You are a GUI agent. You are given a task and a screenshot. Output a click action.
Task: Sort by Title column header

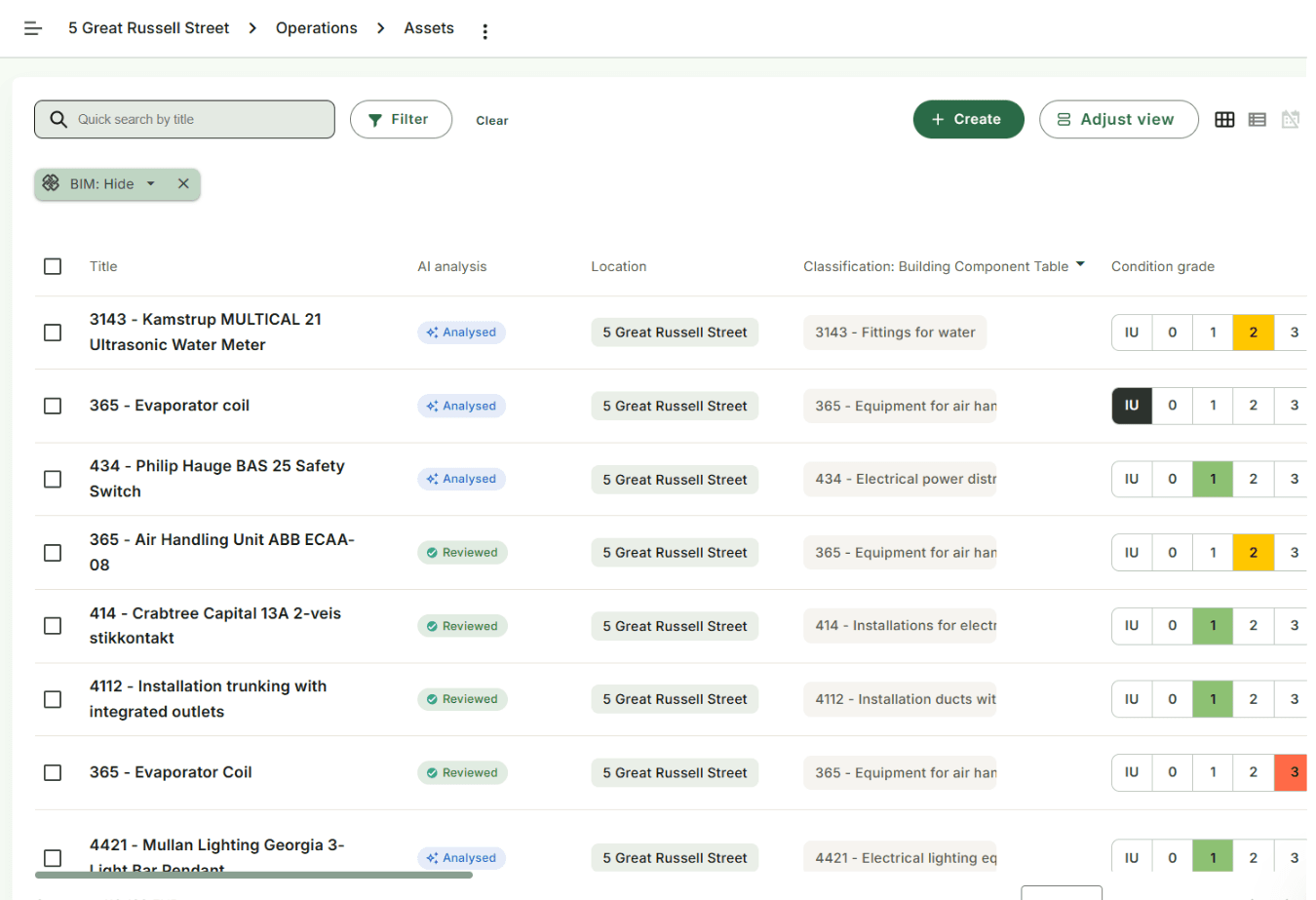(103, 266)
